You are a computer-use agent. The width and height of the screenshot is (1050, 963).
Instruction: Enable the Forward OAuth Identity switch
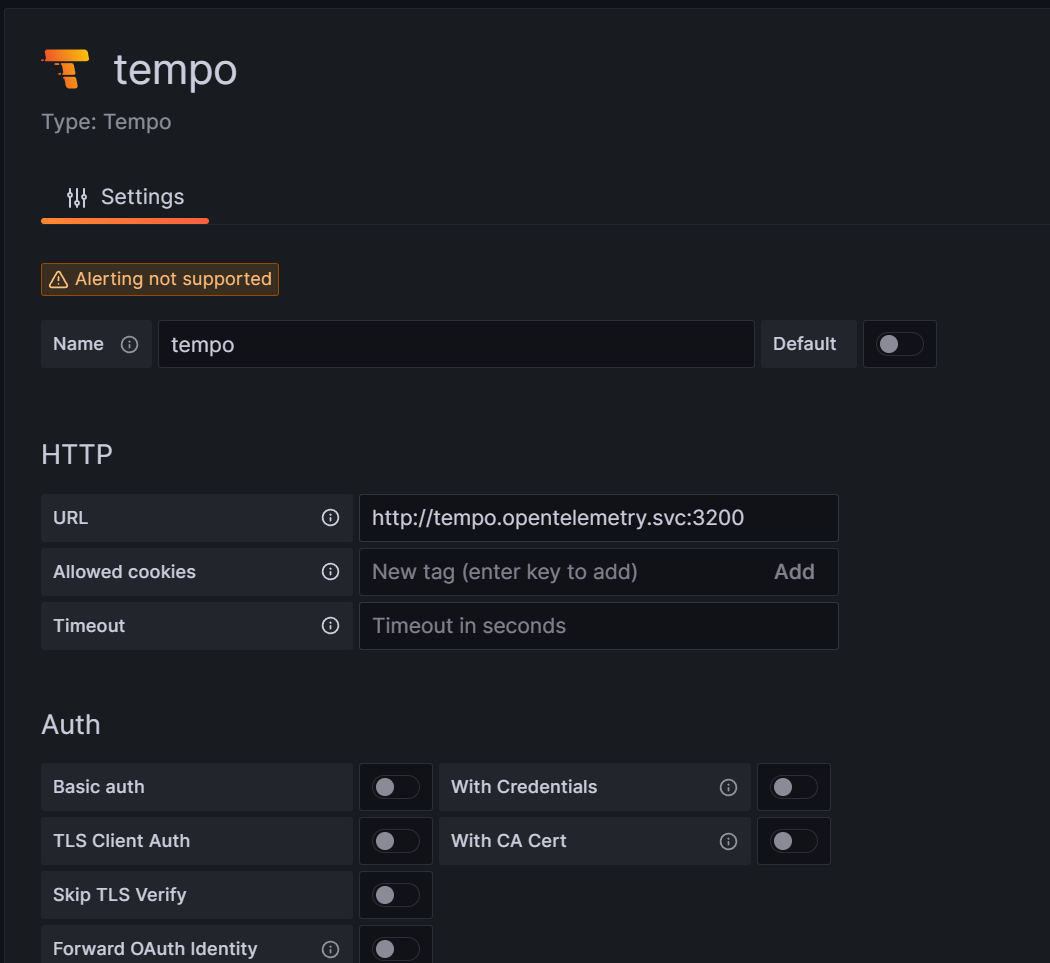[396, 949]
